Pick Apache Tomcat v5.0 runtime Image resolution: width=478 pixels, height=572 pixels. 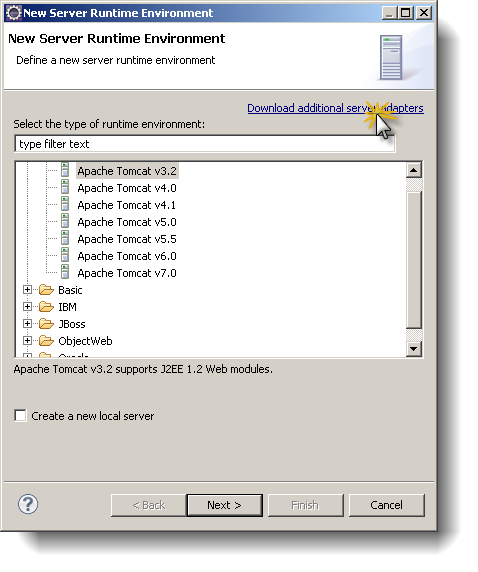pyautogui.click(x=127, y=222)
